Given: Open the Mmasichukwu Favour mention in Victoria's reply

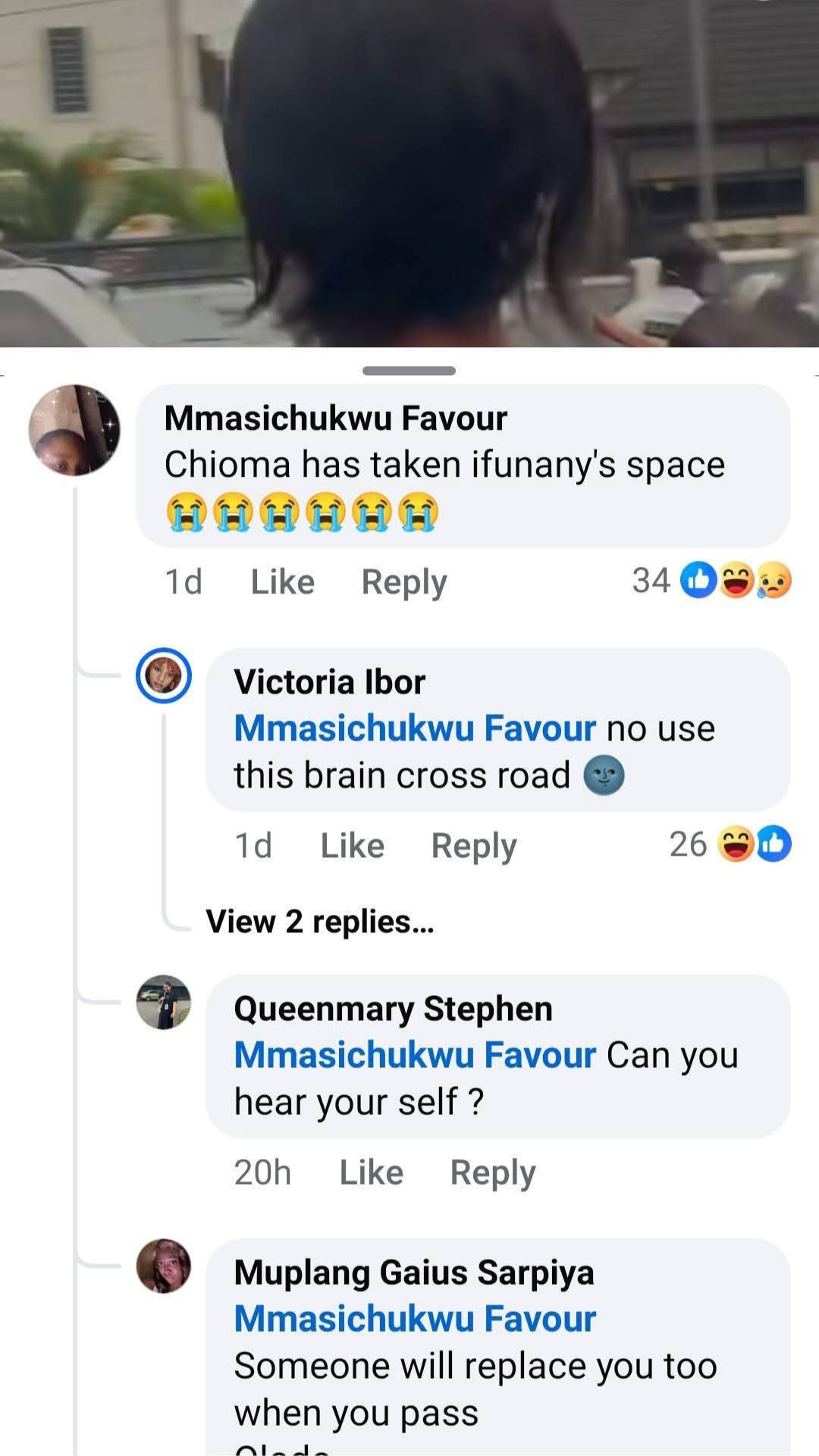Looking at the screenshot, I should click(x=413, y=728).
